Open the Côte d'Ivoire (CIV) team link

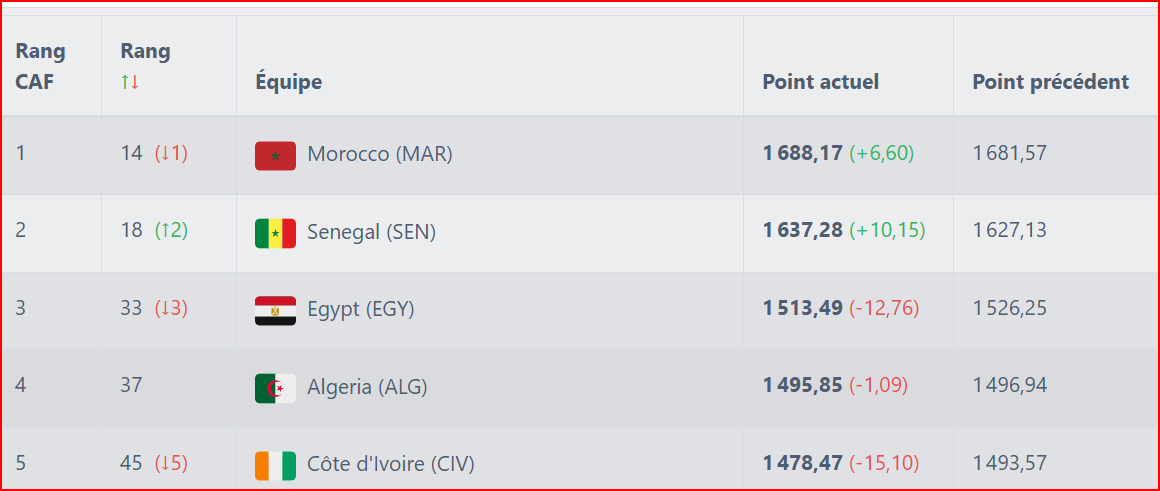click(391, 464)
